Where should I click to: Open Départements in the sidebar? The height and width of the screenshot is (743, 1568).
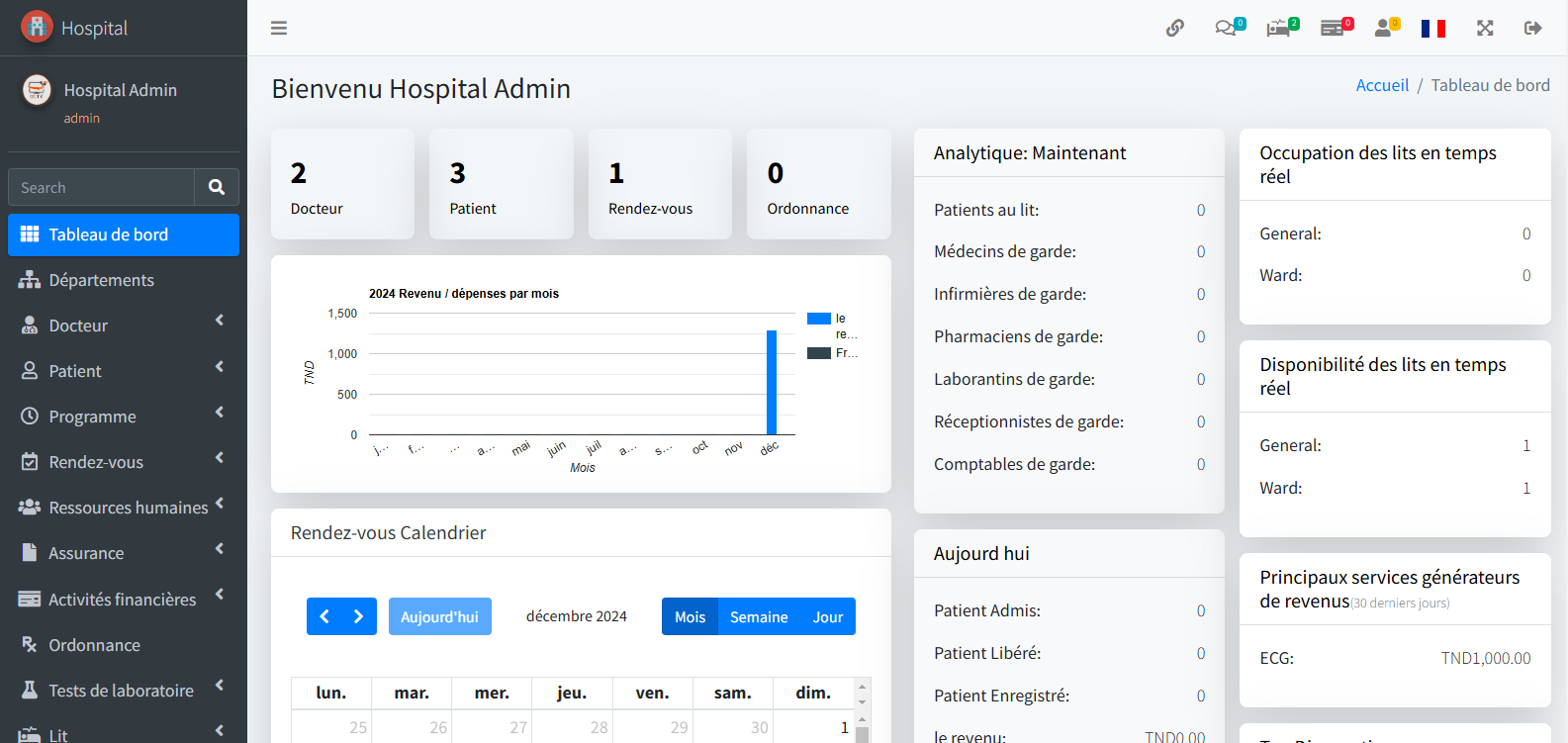pos(124,280)
